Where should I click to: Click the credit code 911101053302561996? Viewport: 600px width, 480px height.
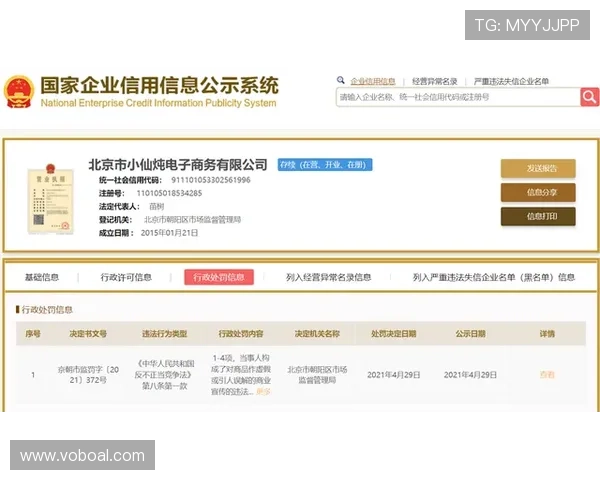(211, 180)
